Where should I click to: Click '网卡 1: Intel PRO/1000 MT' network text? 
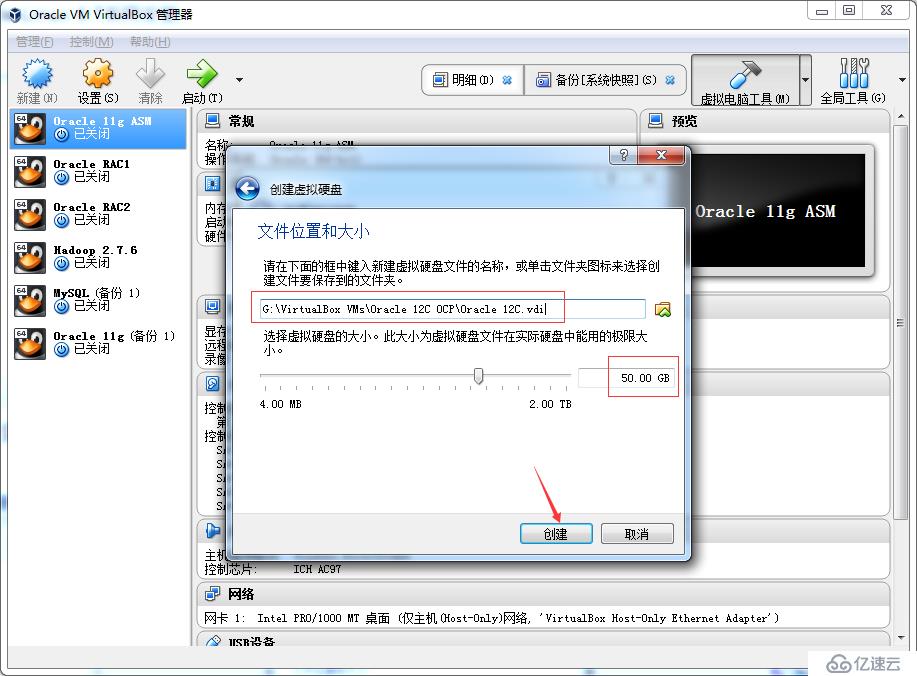click(491, 618)
